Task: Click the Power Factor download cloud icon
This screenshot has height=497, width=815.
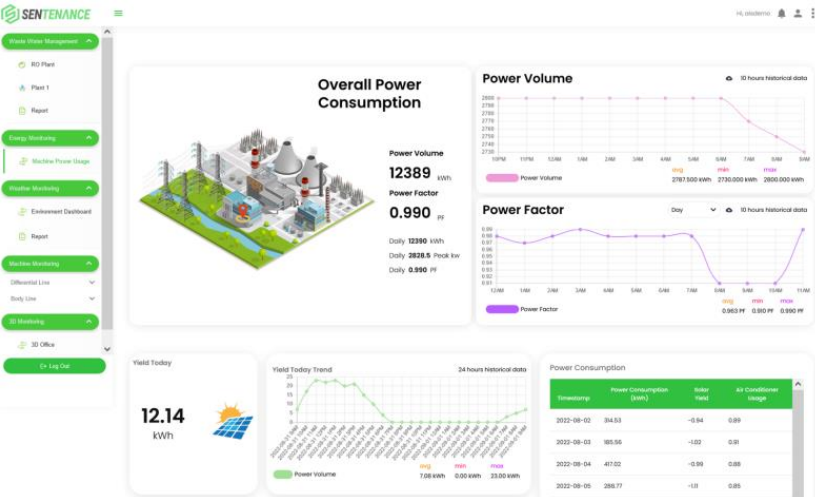Action: [x=729, y=210]
